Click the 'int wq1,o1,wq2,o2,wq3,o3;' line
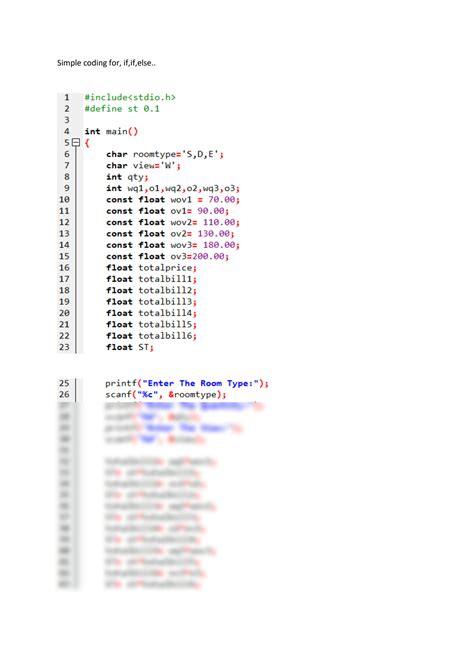This screenshot has width=474, height=670. 173,188
